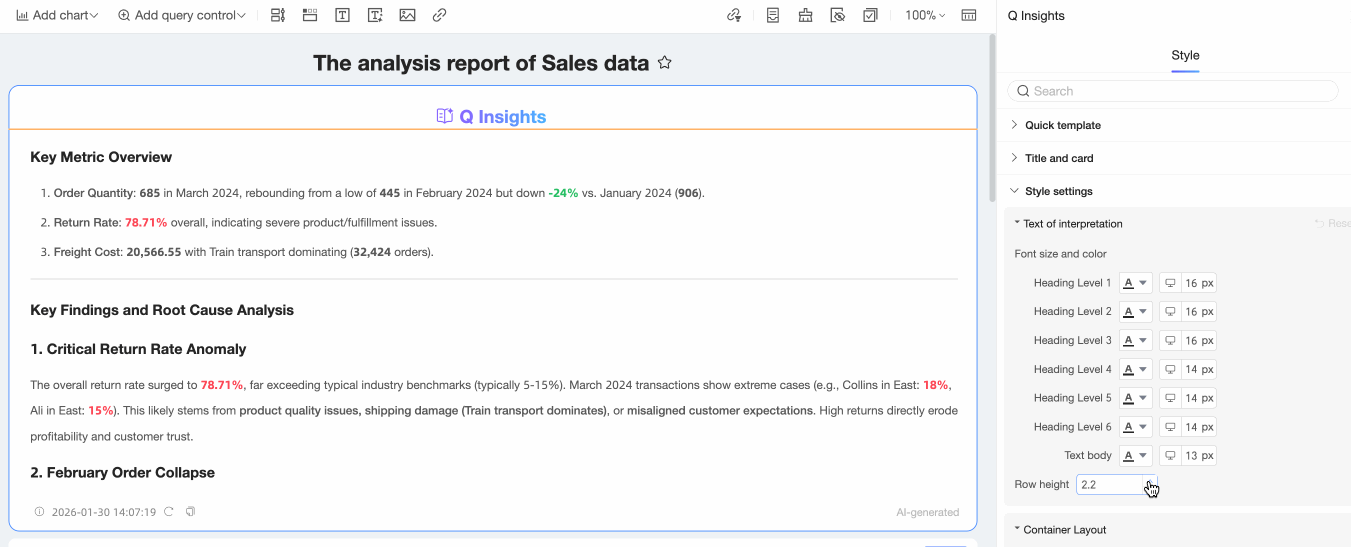The width and height of the screenshot is (1351, 547).
Task: Open the 100% zoom level dropdown
Action: [x=924, y=15]
